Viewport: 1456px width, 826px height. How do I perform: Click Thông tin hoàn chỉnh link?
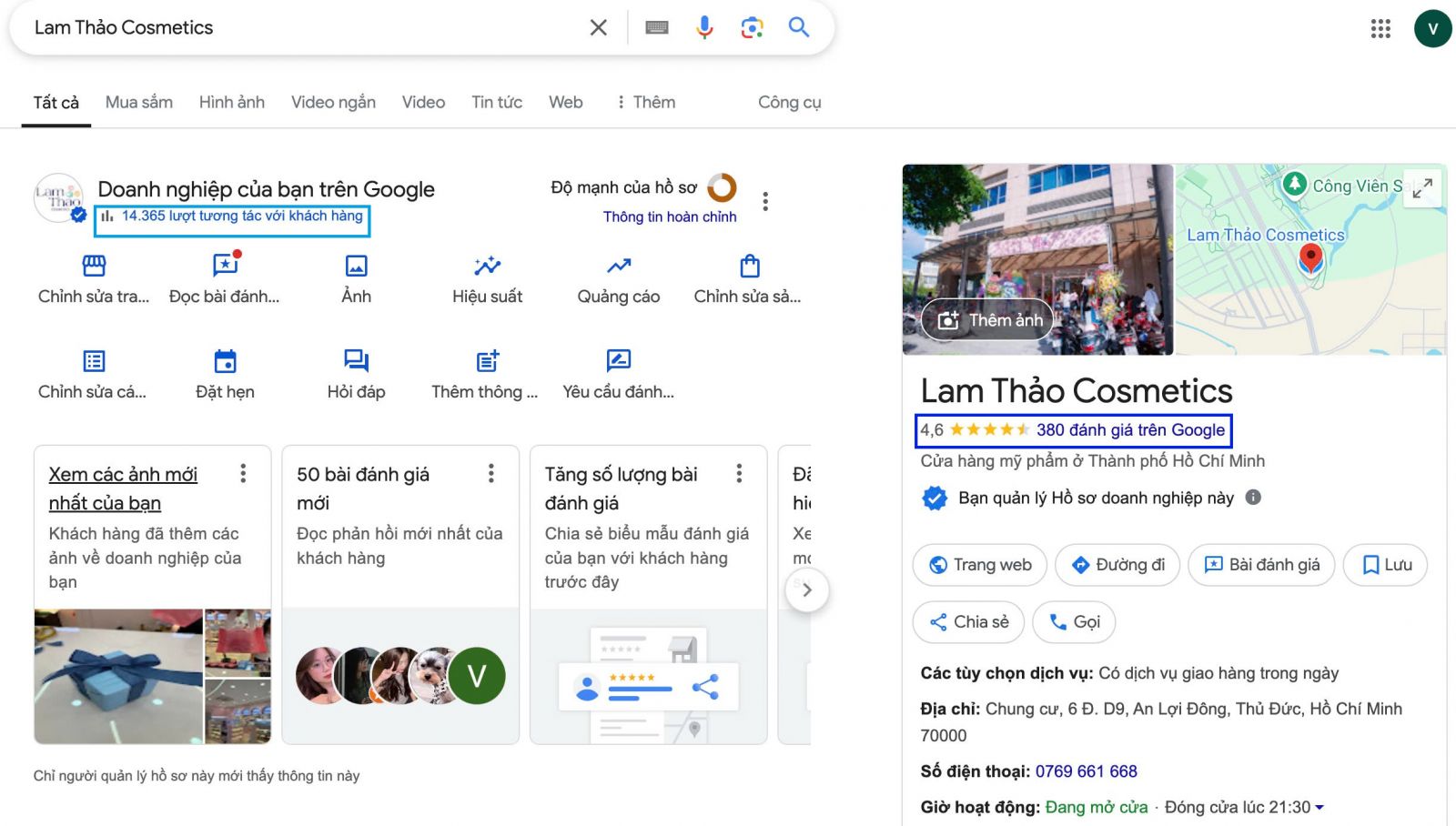coord(670,217)
